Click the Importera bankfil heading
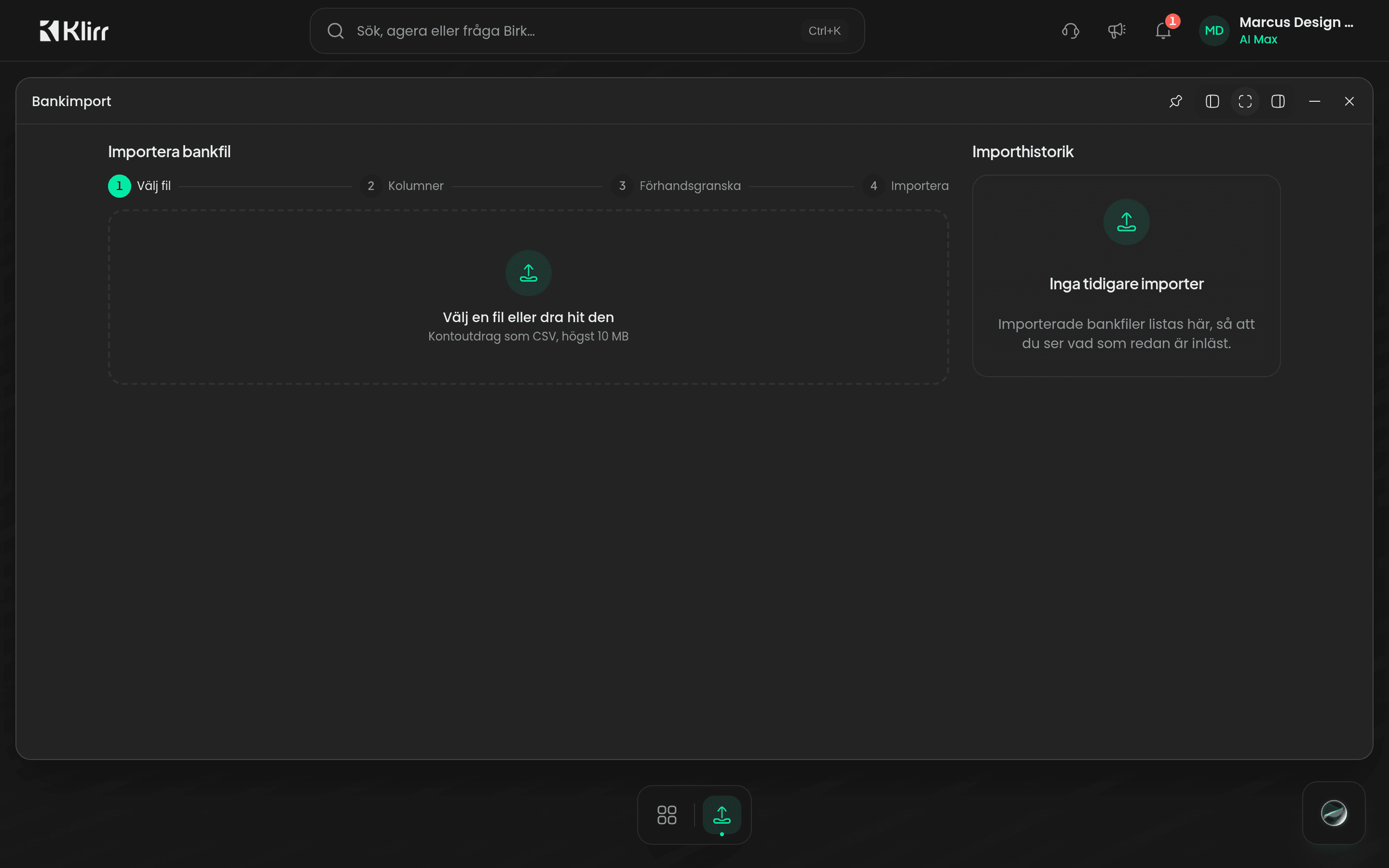The image size is (1389, 868). 169,152
